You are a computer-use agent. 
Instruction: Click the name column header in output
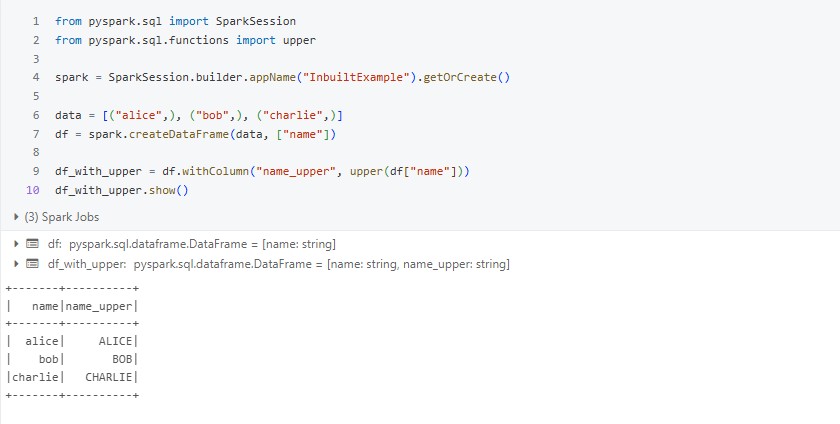(x=45, y=307)
